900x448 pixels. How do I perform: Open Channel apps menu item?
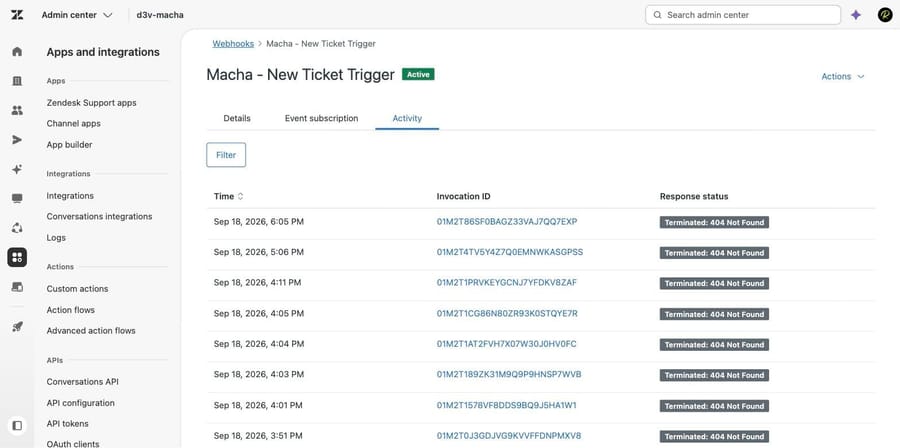pyautogui.click(x=73, y=123)
